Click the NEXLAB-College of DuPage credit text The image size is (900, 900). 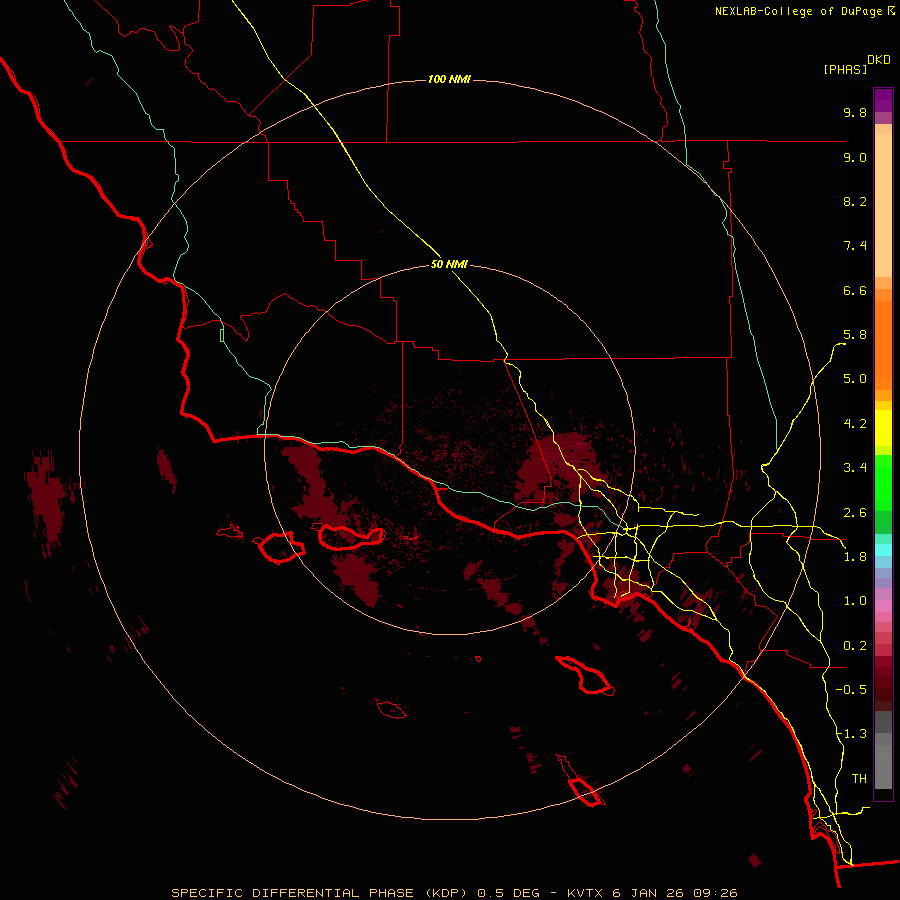coord(799,11)
